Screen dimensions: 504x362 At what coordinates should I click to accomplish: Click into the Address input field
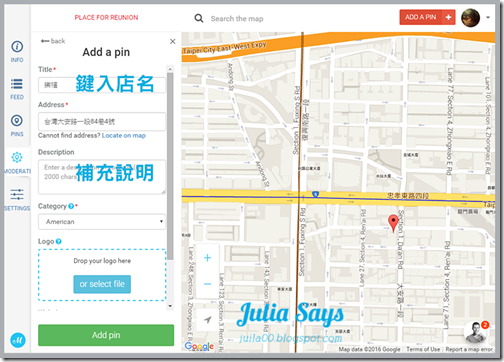(102, 122)
